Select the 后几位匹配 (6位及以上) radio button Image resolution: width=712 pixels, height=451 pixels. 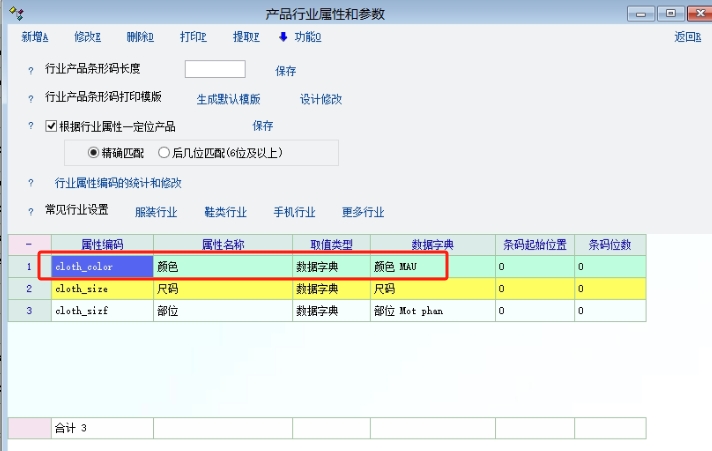click(x=164, y=153)
